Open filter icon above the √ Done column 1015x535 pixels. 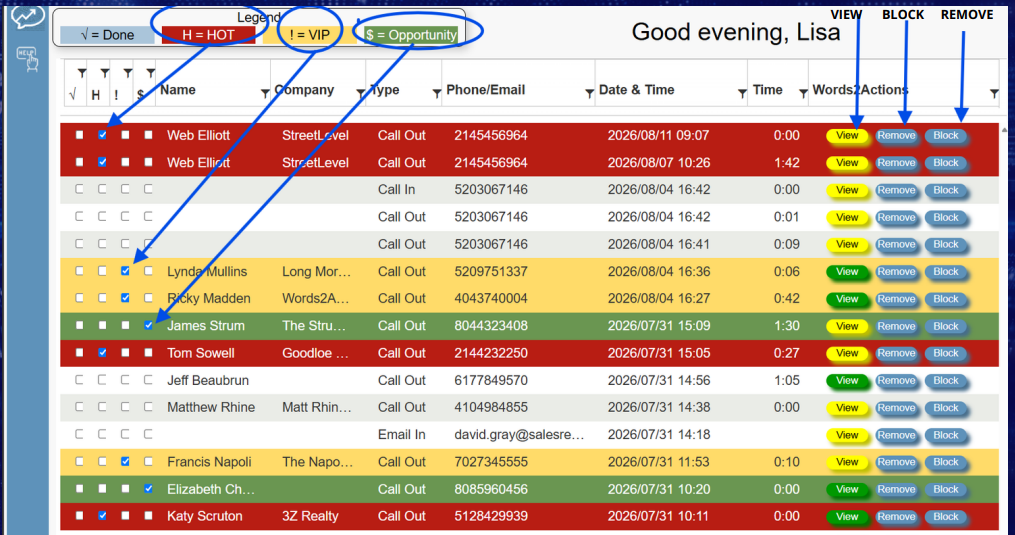82,73
